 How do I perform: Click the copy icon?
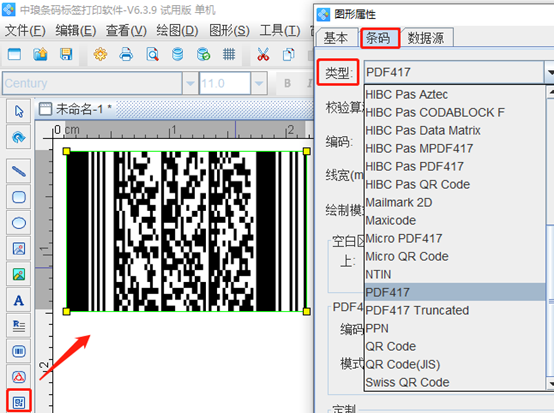pos(289,54)
